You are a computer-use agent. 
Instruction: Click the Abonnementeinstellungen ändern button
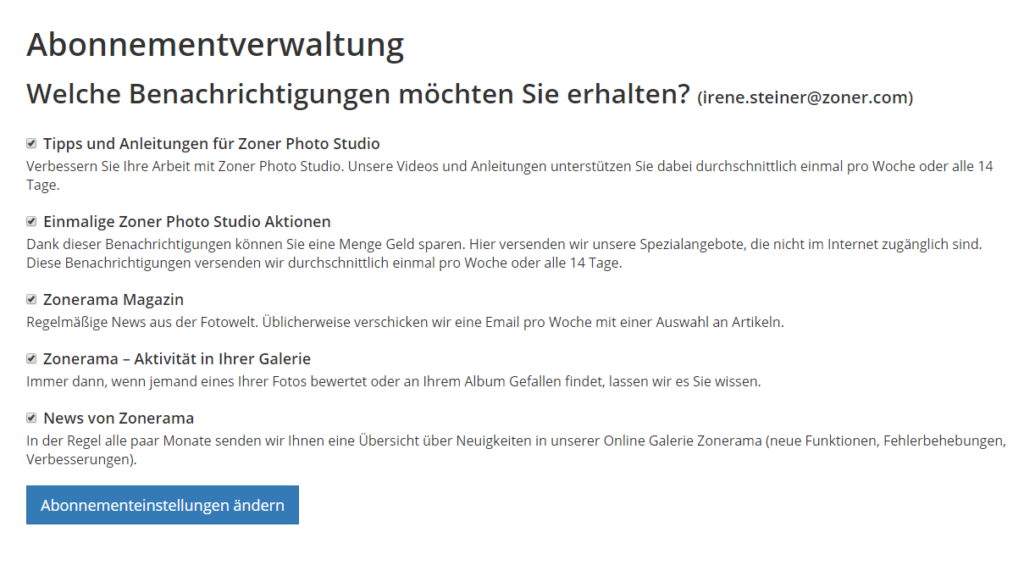[163, 505]
